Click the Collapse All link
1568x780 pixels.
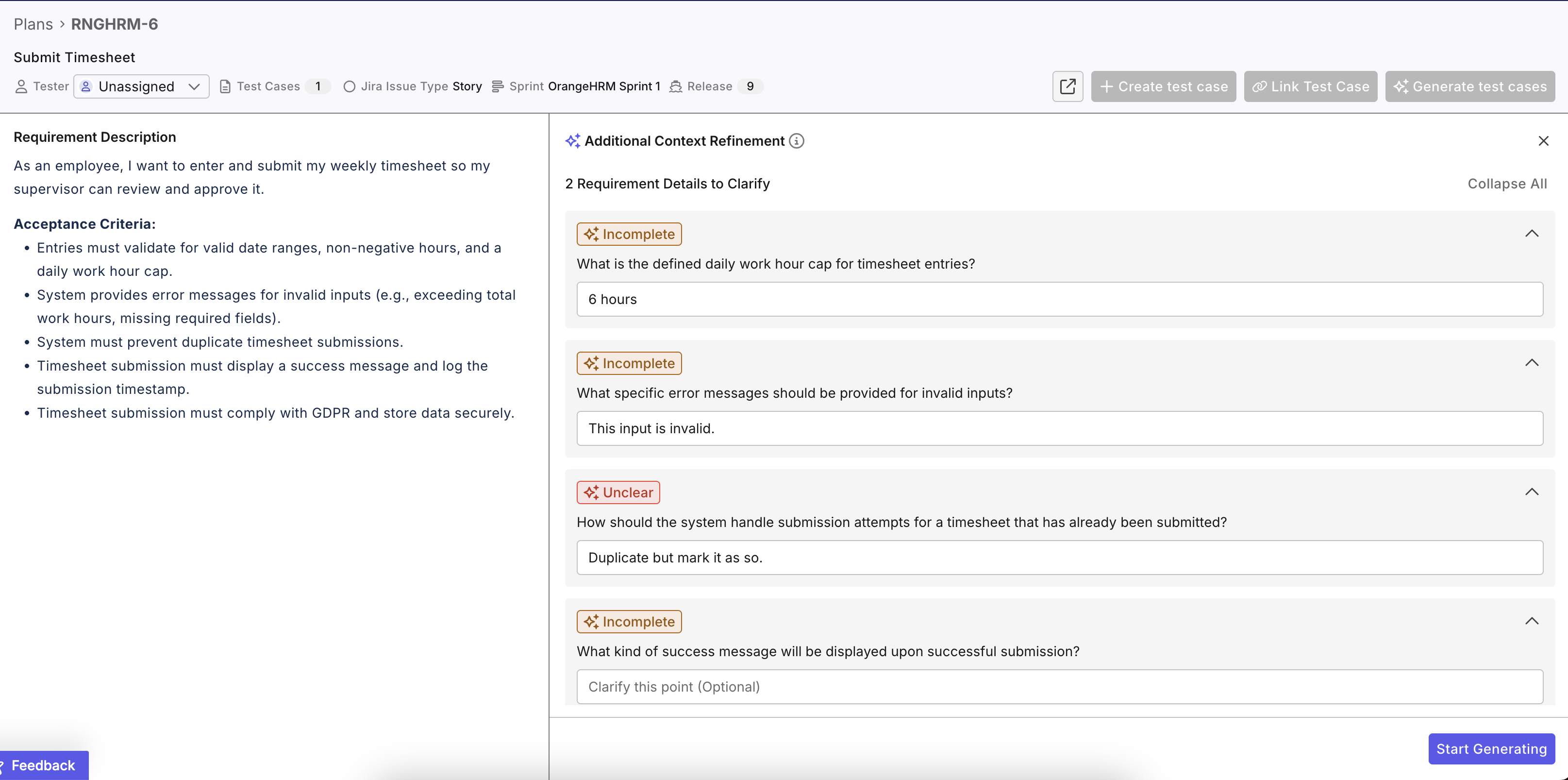(1507, 183)
